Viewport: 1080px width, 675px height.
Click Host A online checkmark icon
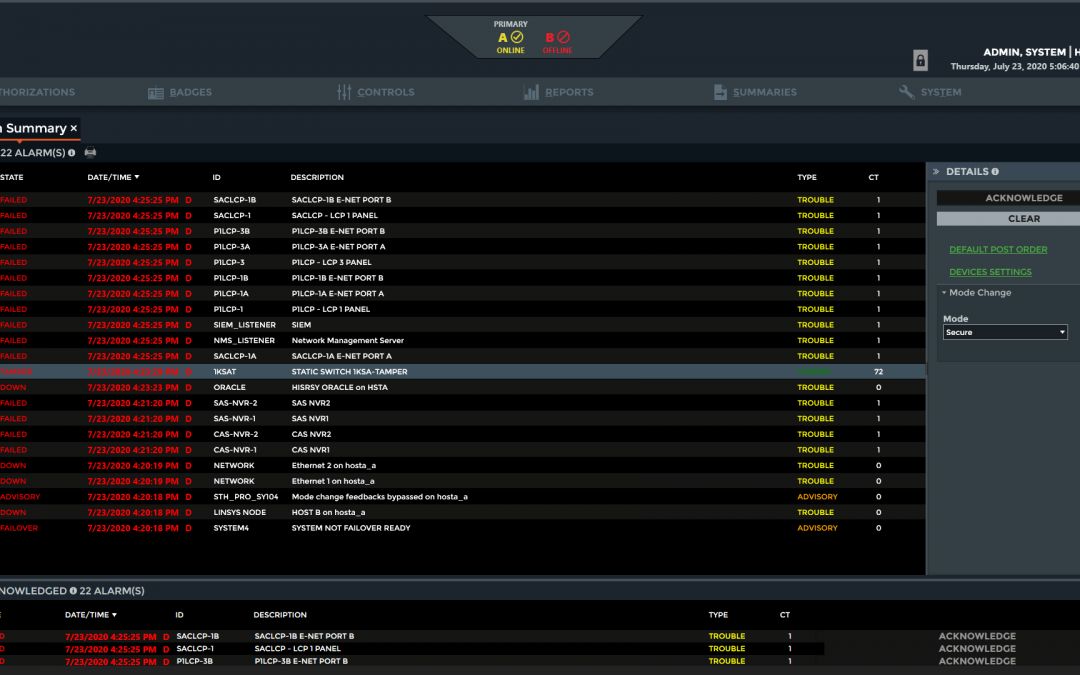pyautogui.click(x=517, y=37)
